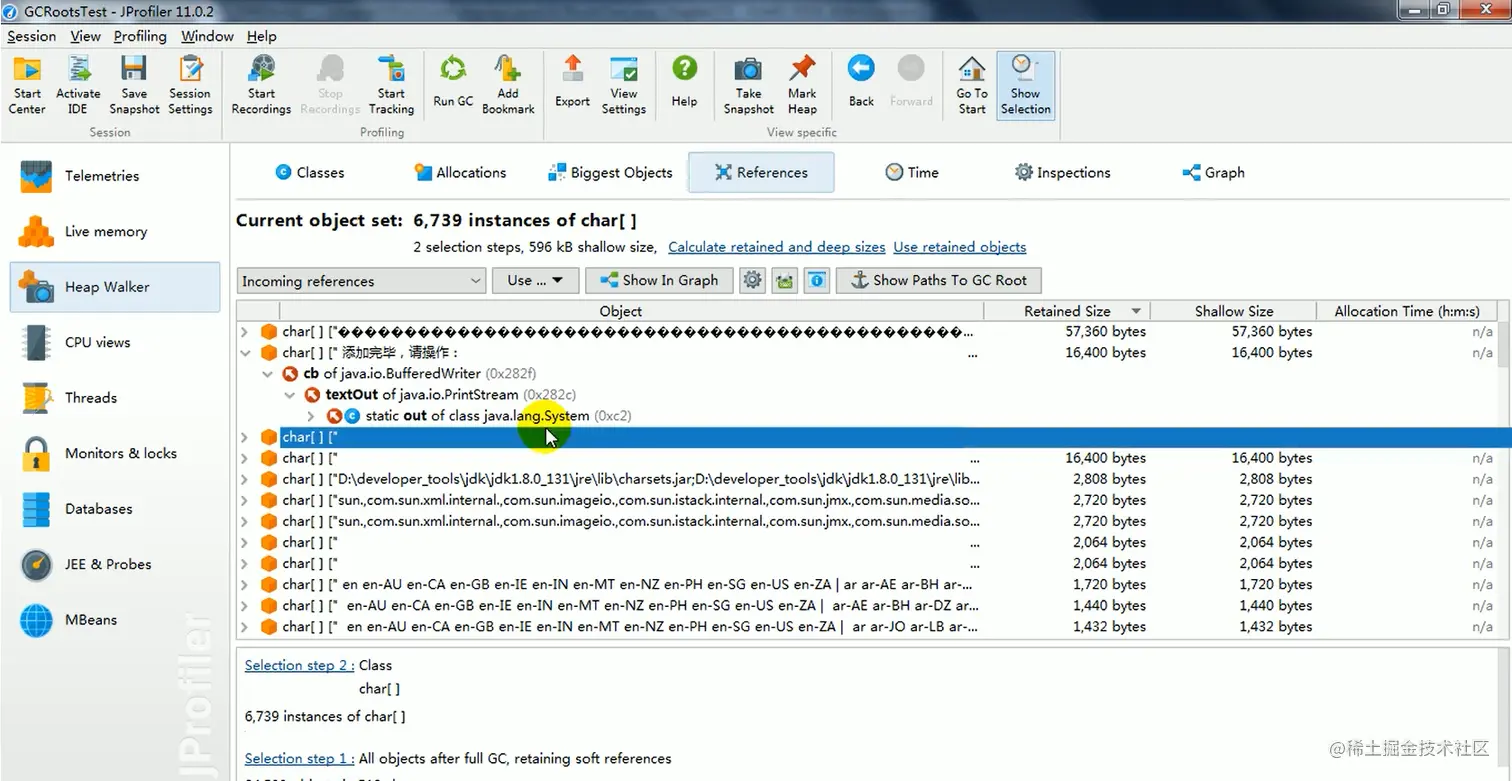Click the blue info icon beside Show Paths To GC Root
The width and height of the screenshot is (1512, 781).
(x=817, y=280)
